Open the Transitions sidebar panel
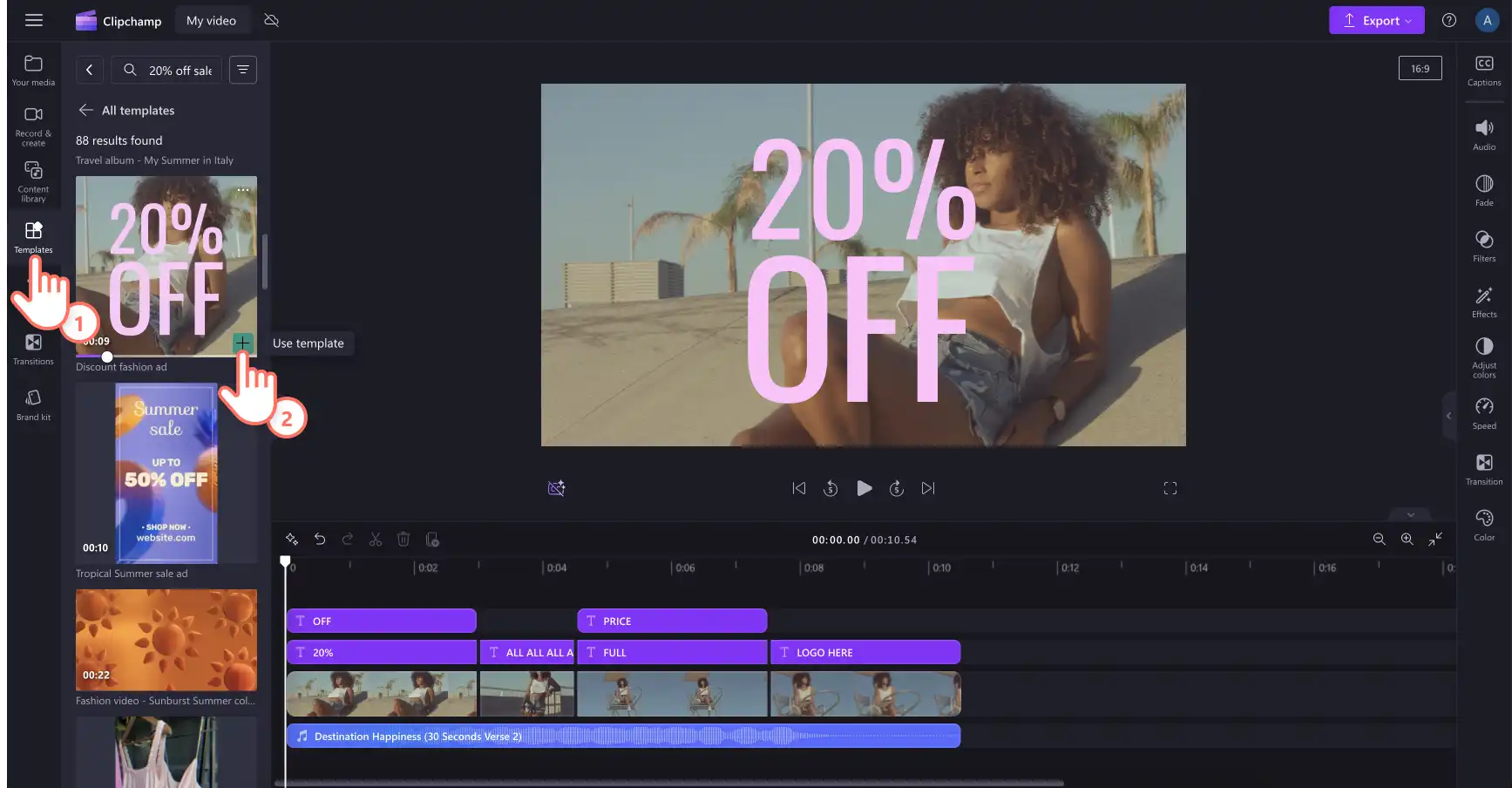 tap(33, 350)
